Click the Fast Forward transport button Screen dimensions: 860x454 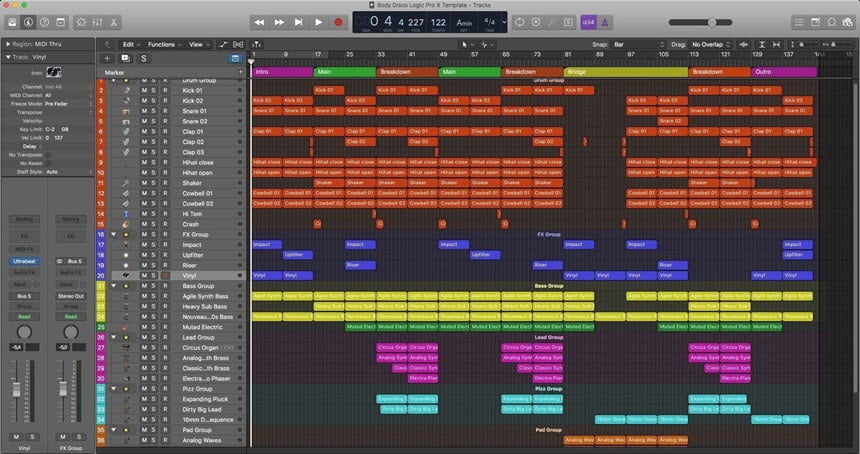point(279,22)
